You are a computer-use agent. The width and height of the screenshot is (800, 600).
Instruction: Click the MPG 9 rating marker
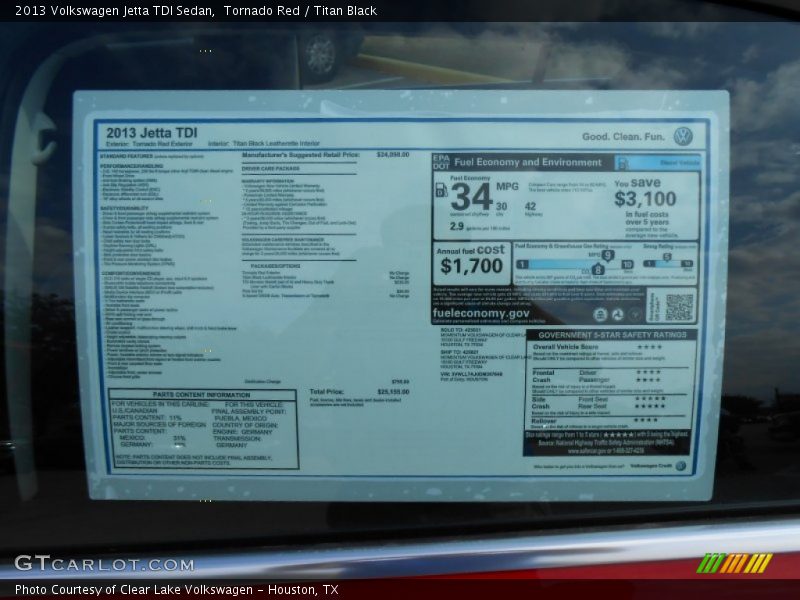pos(607,255)
